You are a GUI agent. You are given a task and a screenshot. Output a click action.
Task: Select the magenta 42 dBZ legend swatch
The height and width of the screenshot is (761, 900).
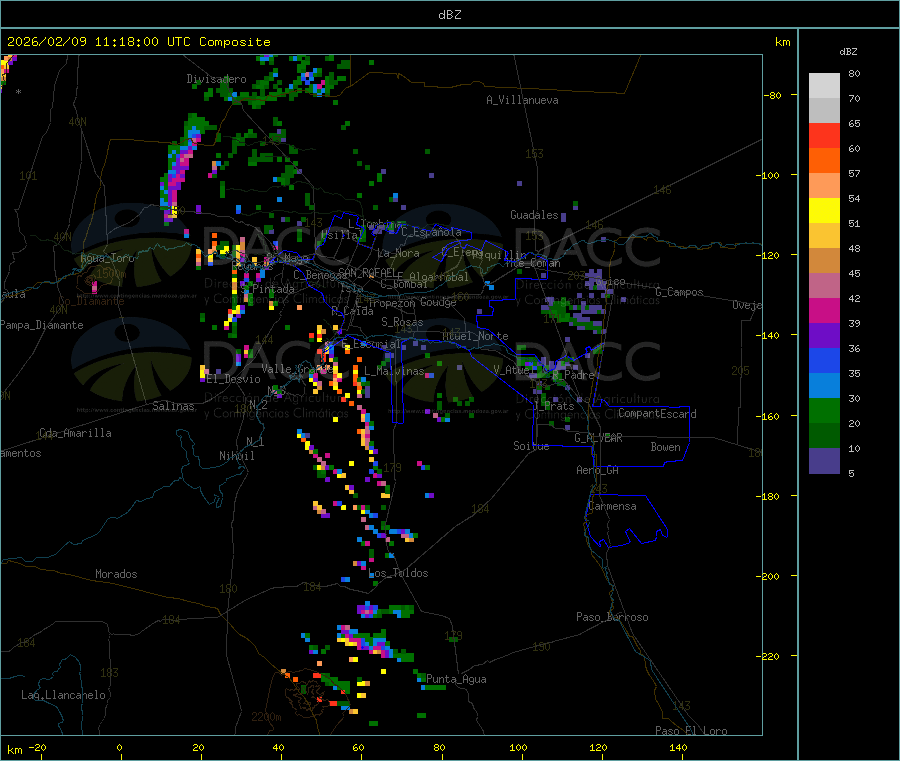(824, 310)
